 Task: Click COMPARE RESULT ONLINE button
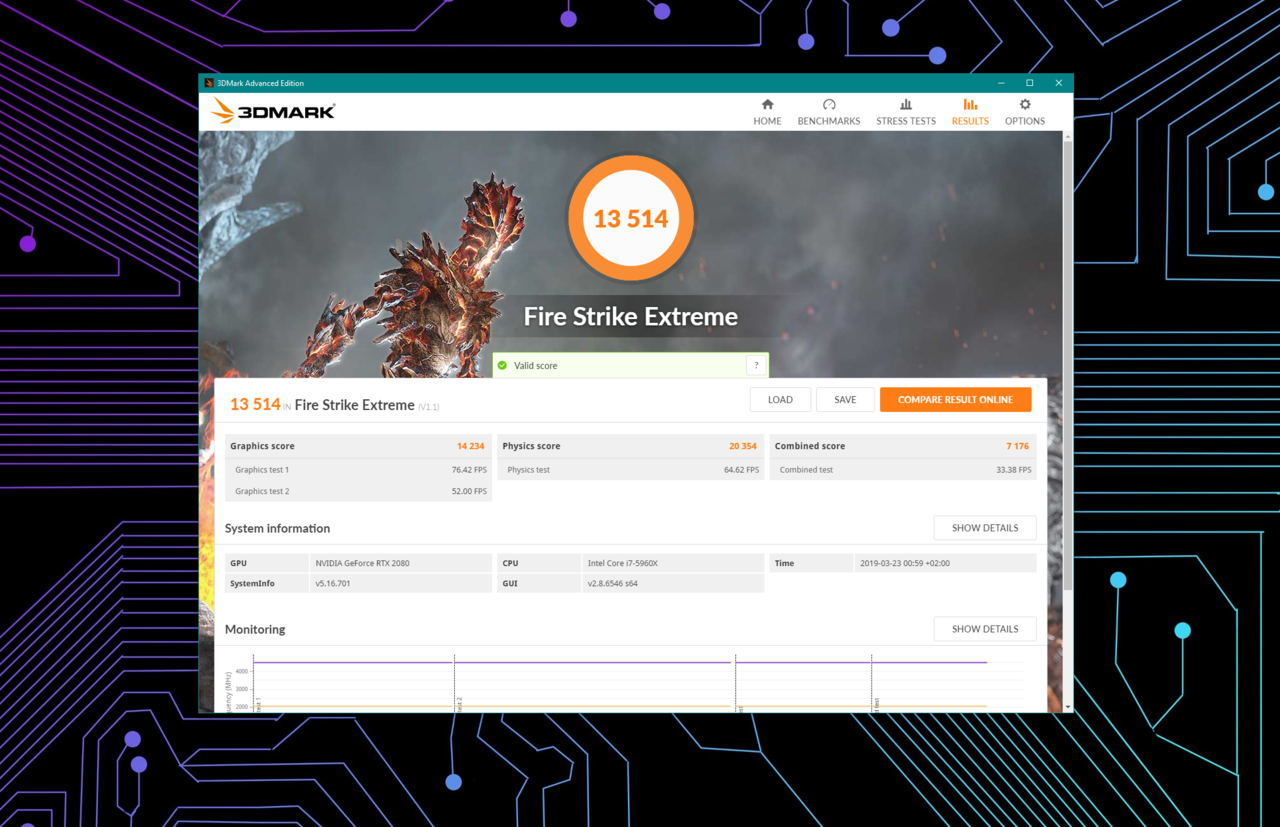click(x=955, y=400)
